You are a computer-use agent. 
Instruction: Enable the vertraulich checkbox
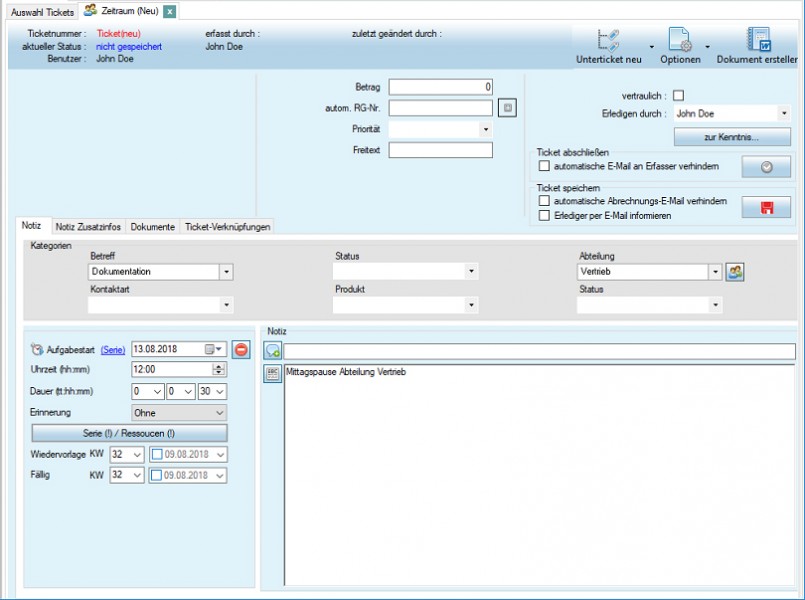[x=679, y=96]
